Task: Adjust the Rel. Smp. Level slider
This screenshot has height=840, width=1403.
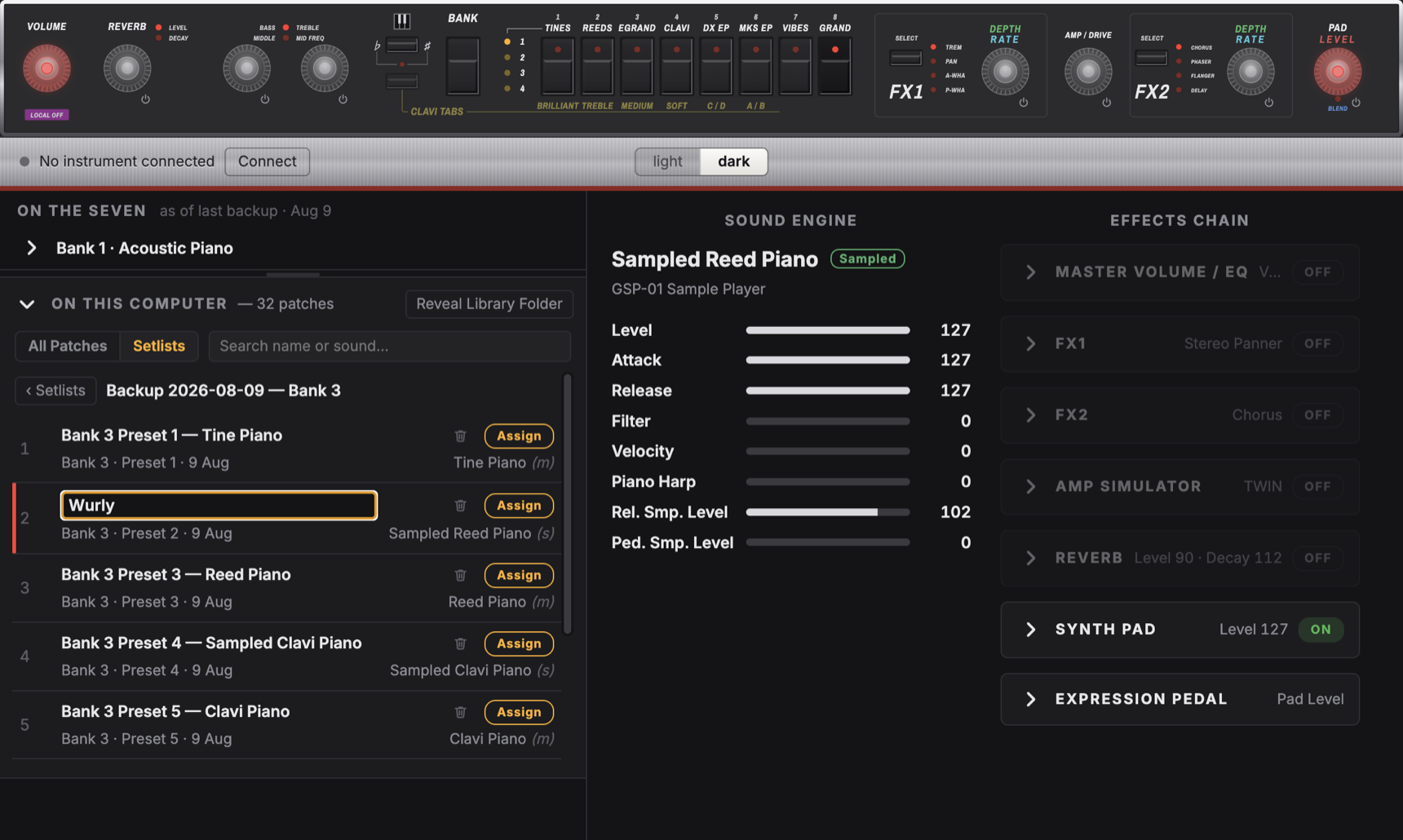Action: pyautogui.click(x=828, y=512)
